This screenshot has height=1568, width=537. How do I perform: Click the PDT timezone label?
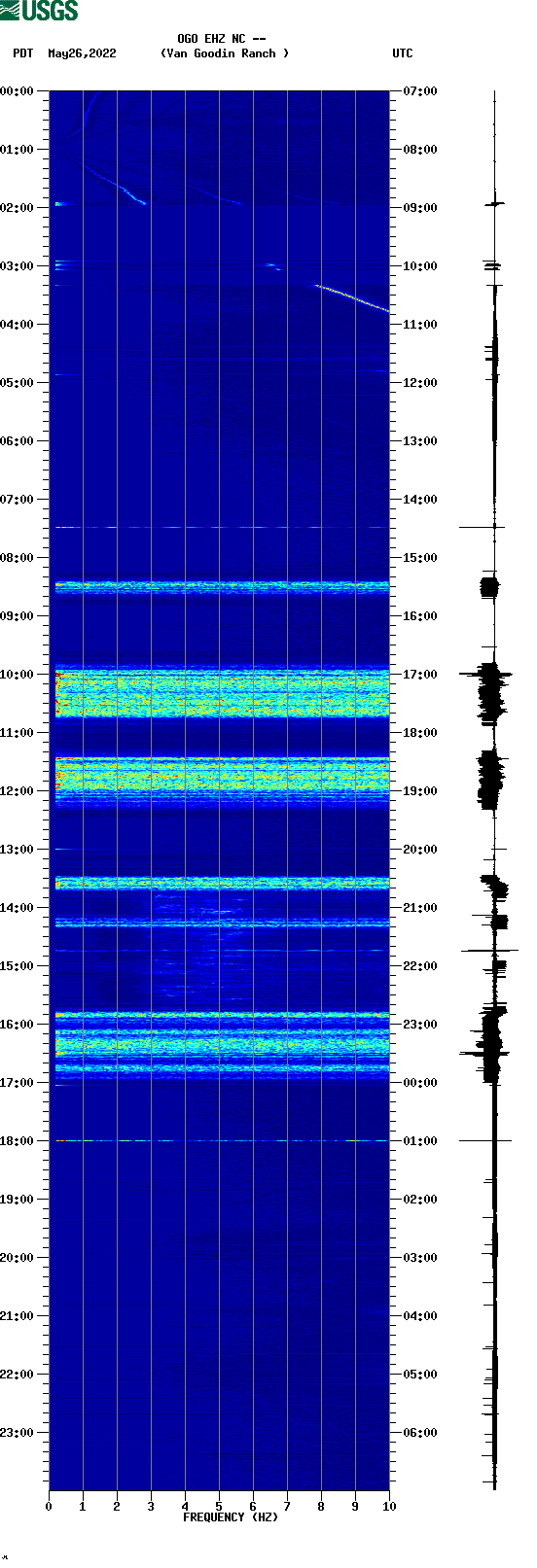click(x=22, y=53)
